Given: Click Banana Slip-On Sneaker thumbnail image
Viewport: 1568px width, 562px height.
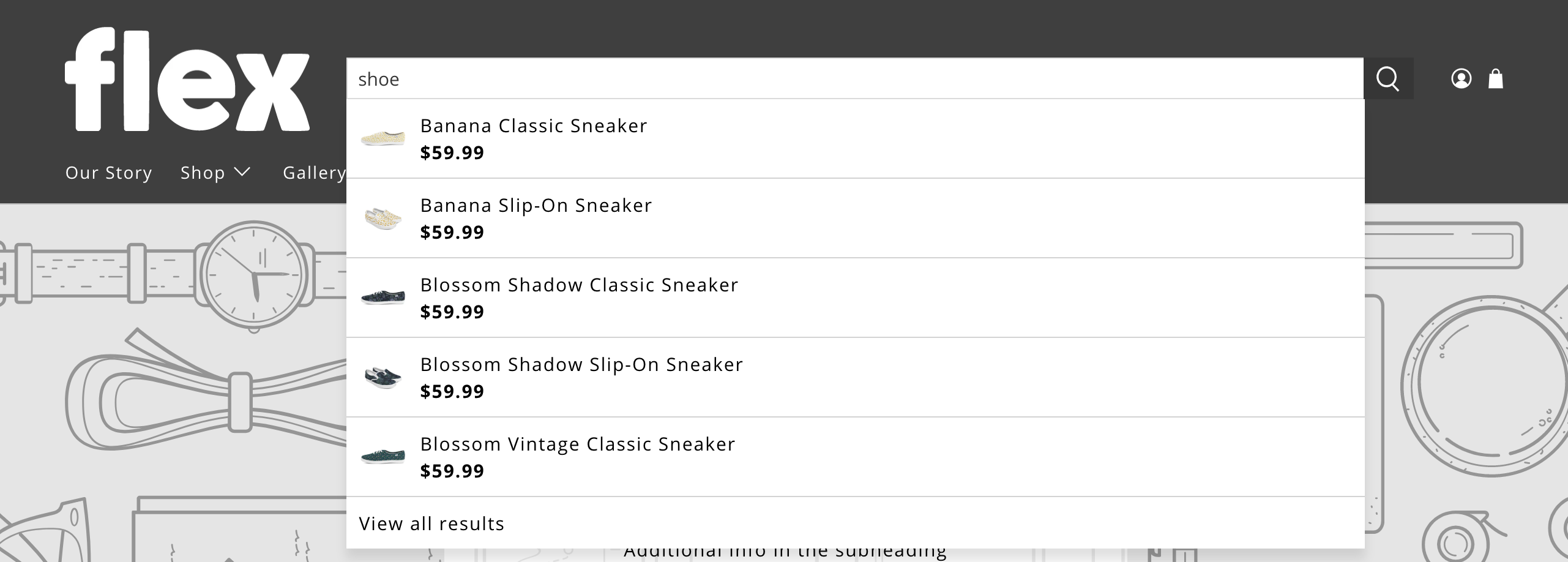Looking at the screenshot, I should pos(383,217).
